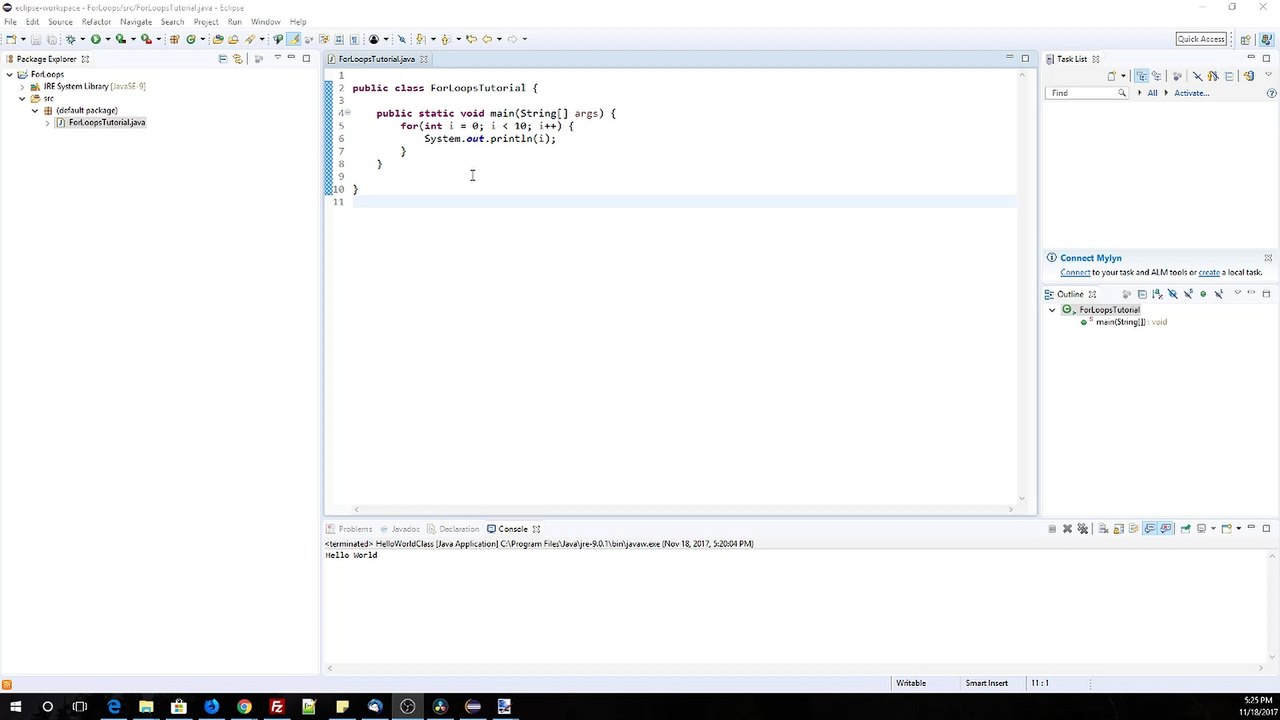Select main(String[]) method in Outline
Screen dimensions: 1280x720
click(1123, 322)
